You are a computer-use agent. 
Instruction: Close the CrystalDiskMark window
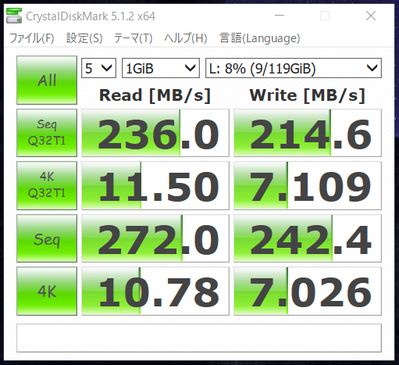pos(371,16)
